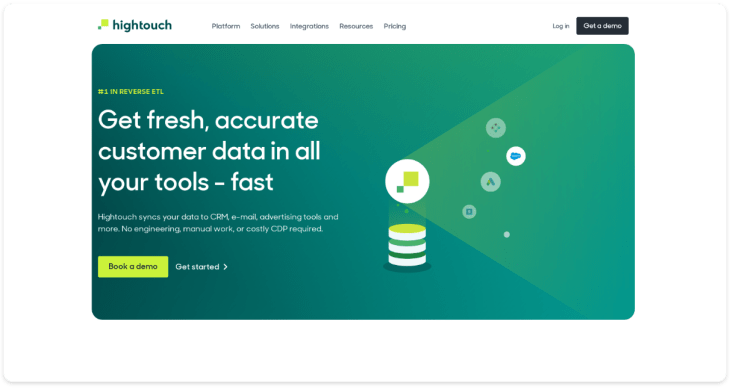Viewport: 730px width, 389px height.
Task: Click the Get started chevron arrow
Action: (226, 267)
